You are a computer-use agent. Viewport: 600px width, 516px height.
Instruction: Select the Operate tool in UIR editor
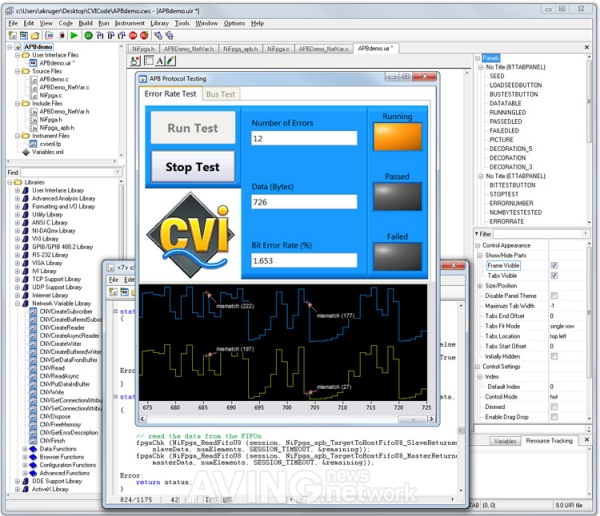[x=135, y=60]
